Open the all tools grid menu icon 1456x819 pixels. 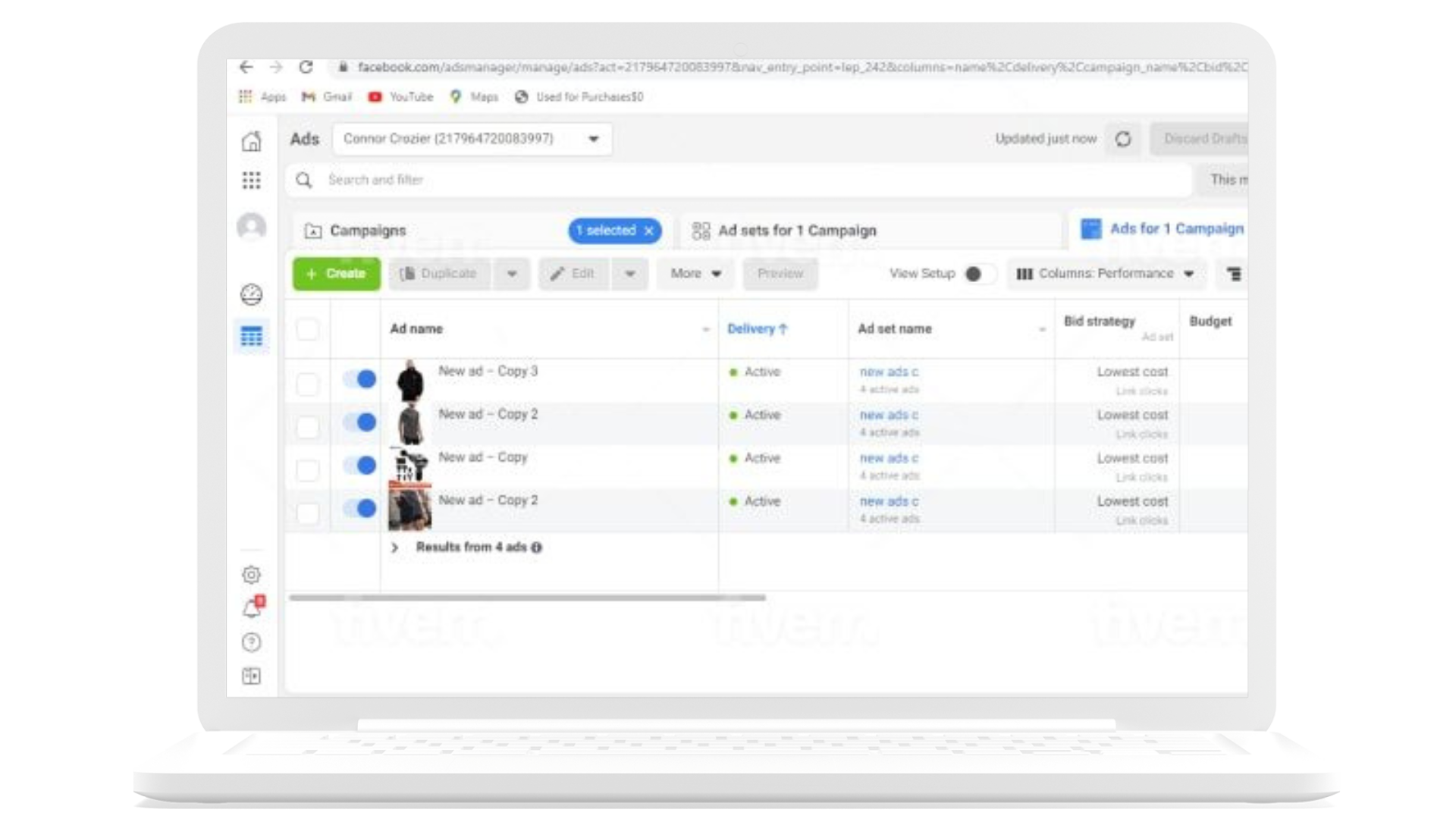coord(251,180)
